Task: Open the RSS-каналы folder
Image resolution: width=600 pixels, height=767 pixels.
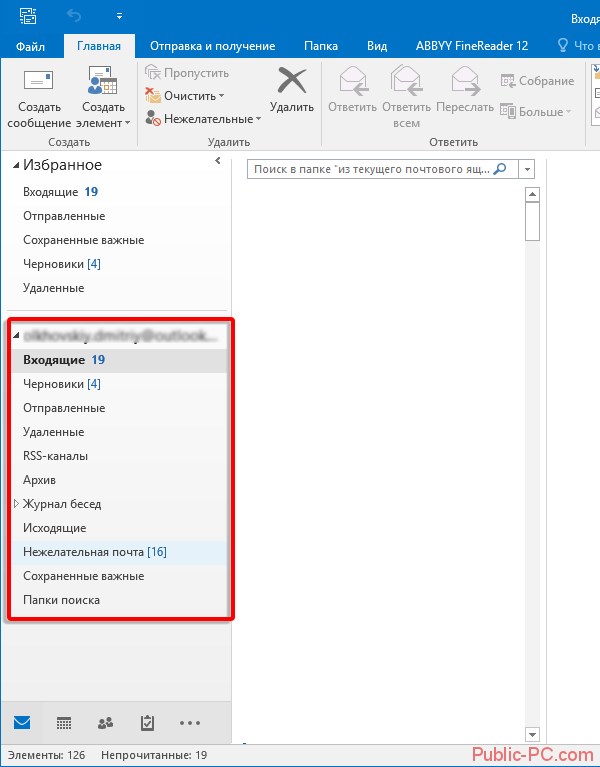Action: coord(118,456)
